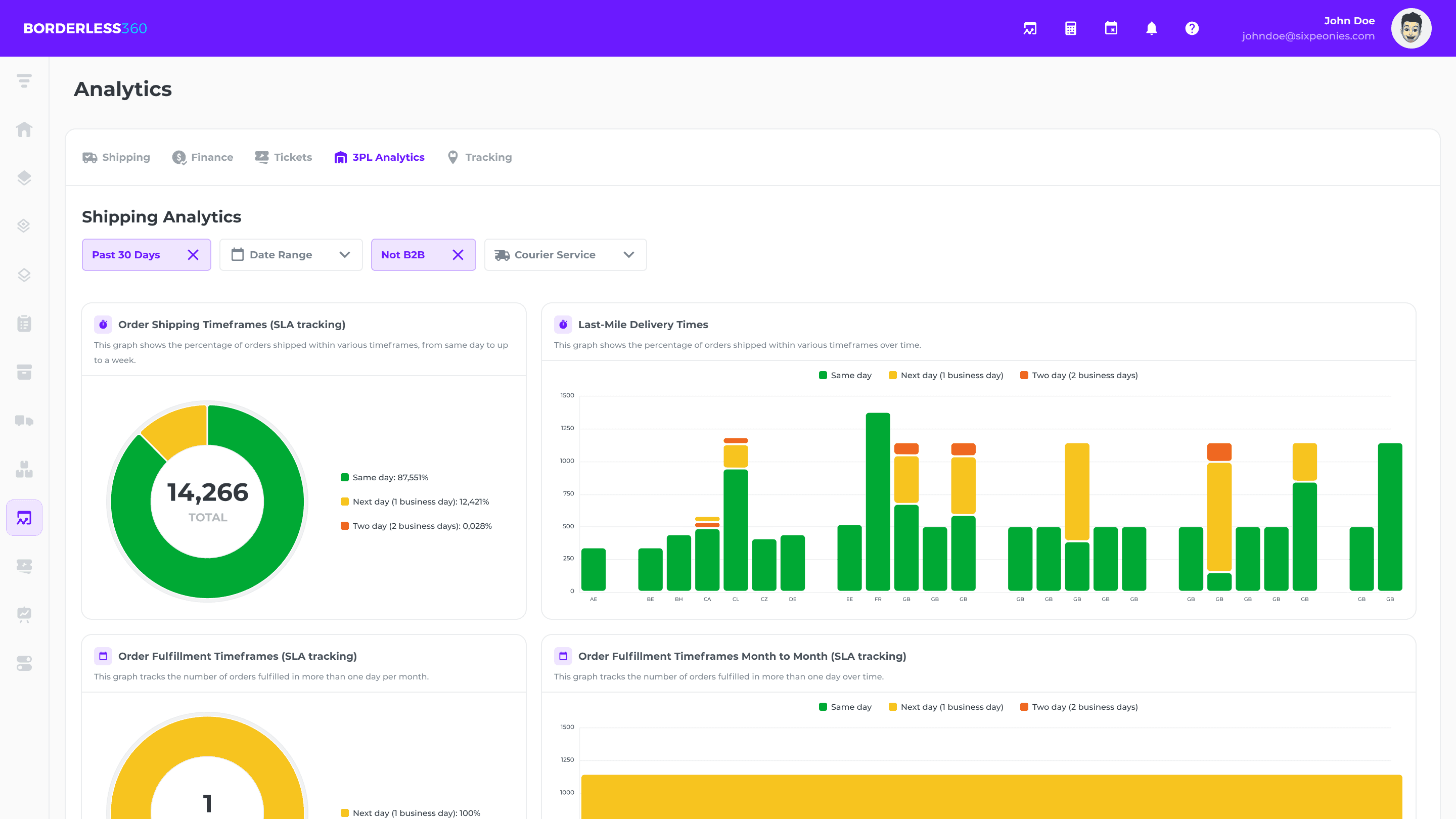1456x819 pixels.
Task: Open the stacked boxes sidebar icon
Action: point(24,469)
